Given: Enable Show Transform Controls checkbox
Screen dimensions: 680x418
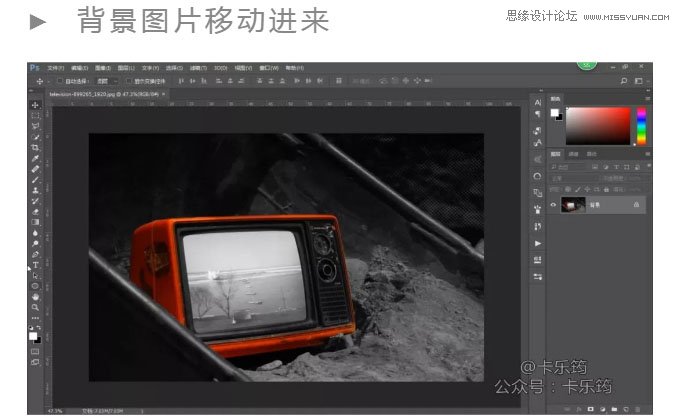Looking at the screenshot, I should tap(128, 81).
